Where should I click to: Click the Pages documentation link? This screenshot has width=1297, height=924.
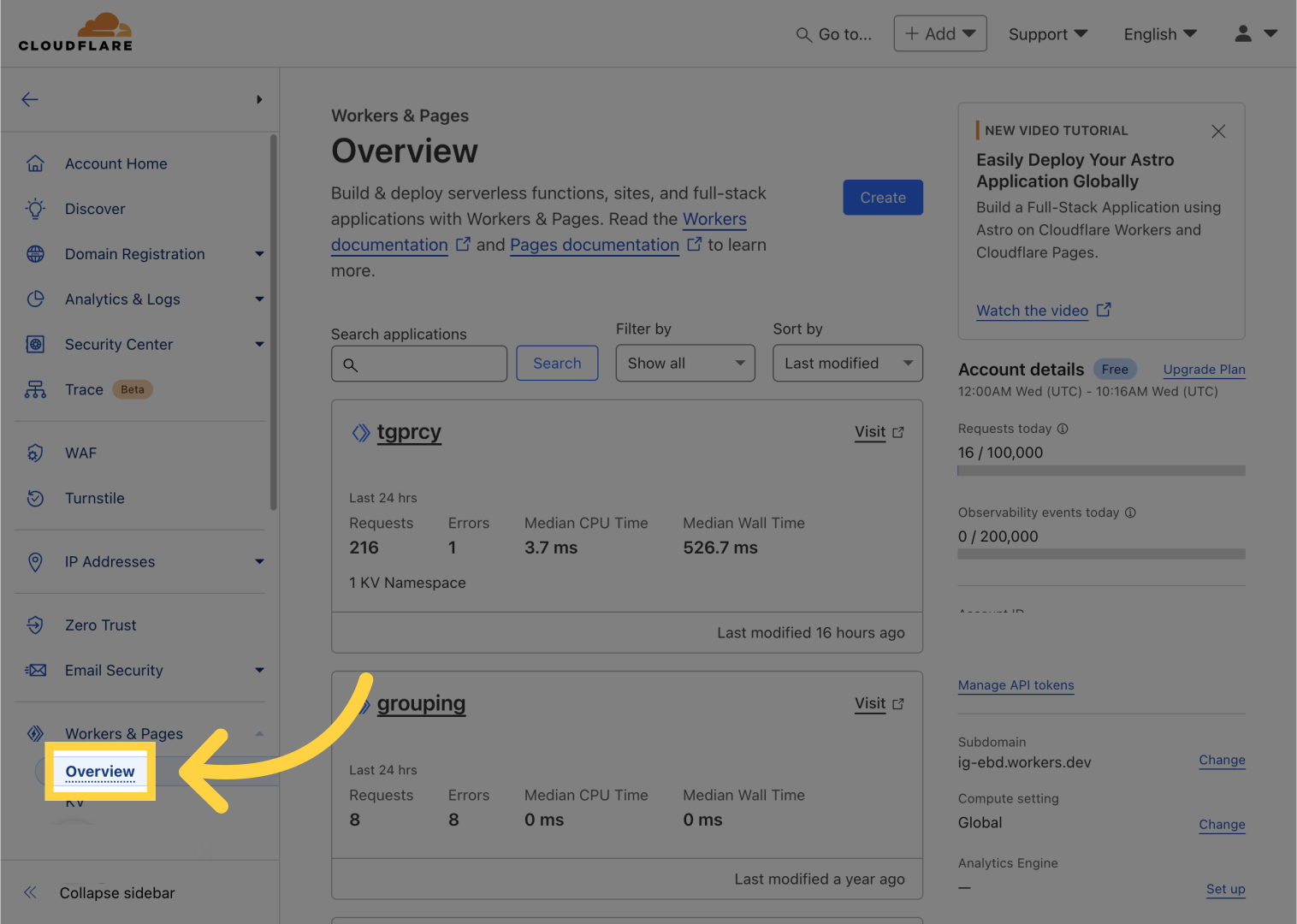pyautogui.click(x=595, y=245)
